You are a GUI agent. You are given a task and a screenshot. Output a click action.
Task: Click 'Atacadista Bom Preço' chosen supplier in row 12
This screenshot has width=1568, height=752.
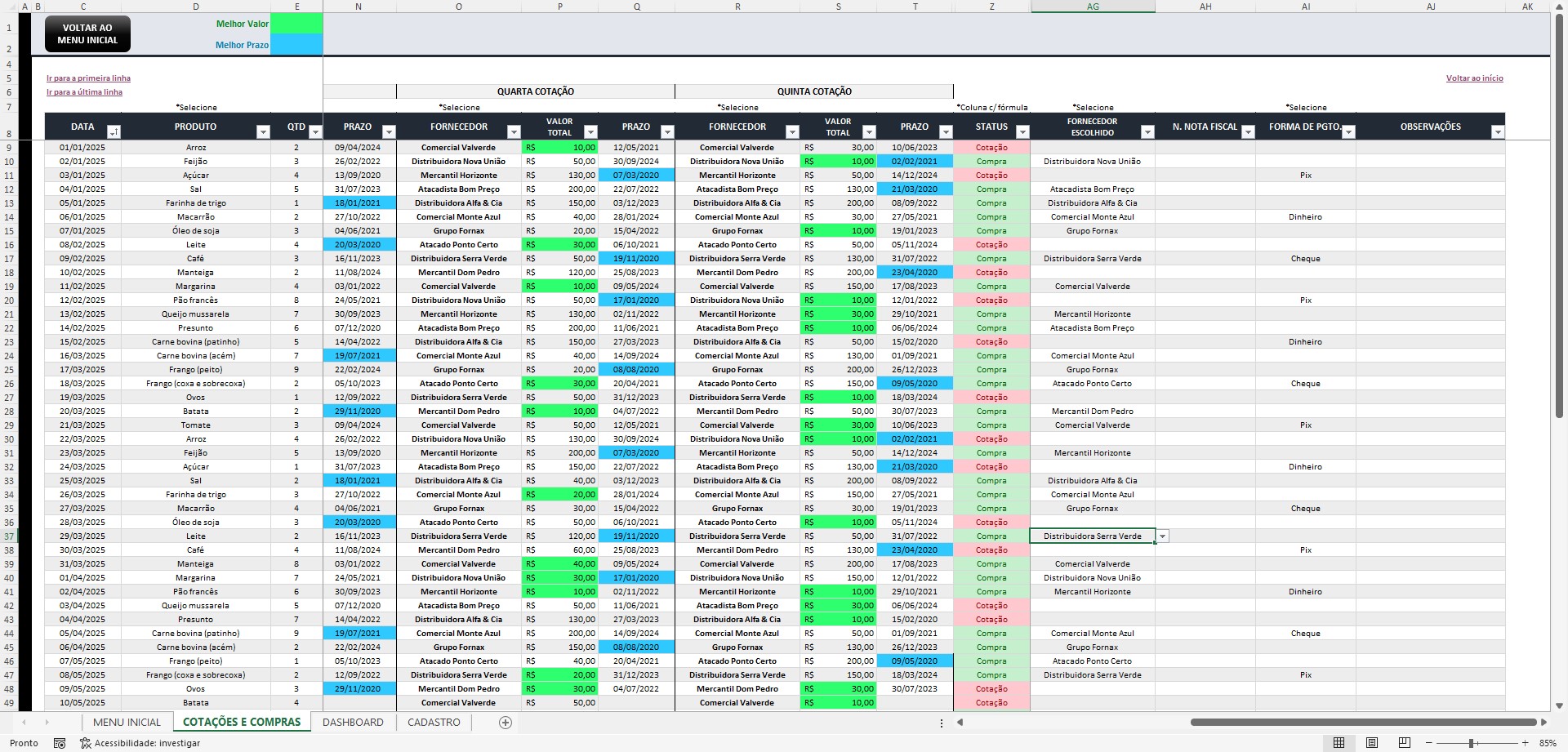1093,189
